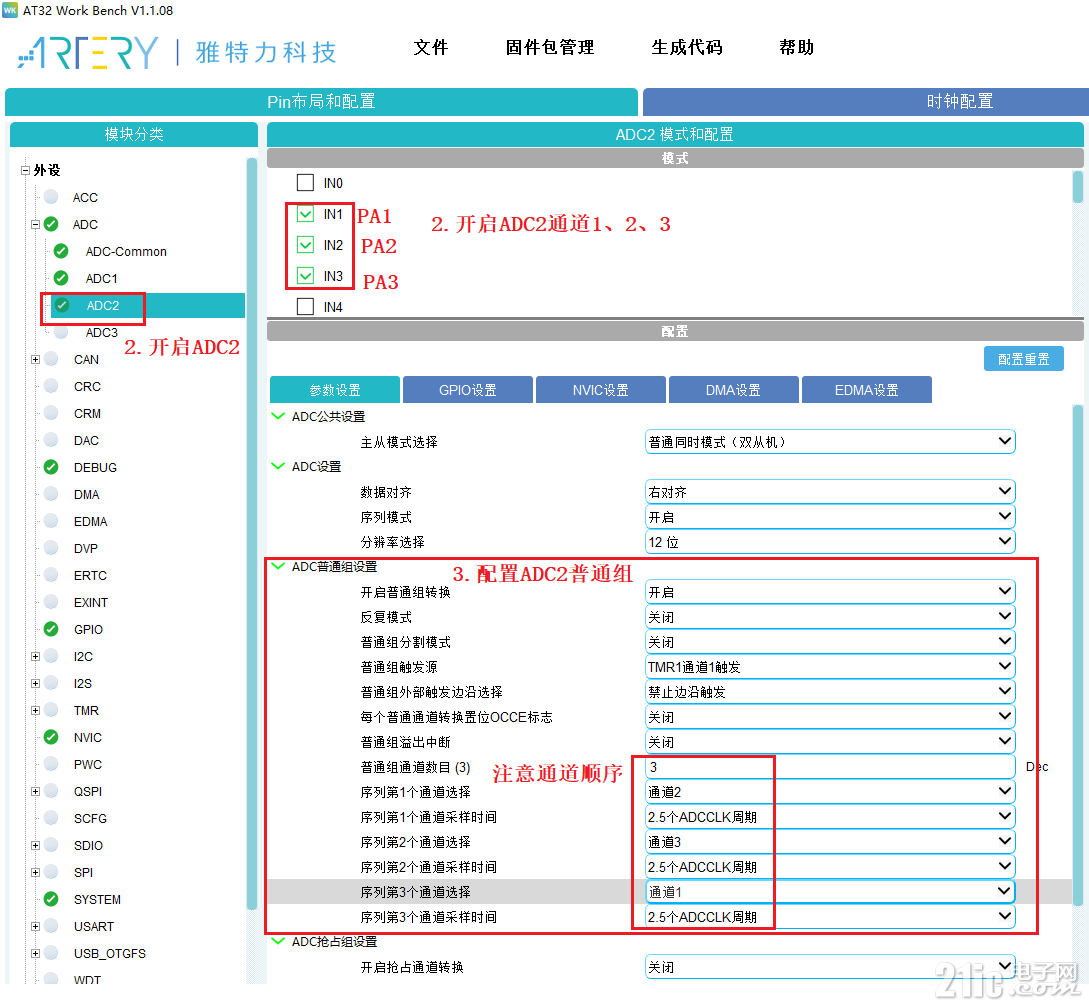Click the gray status circle beside DMA

click(51, 494)
